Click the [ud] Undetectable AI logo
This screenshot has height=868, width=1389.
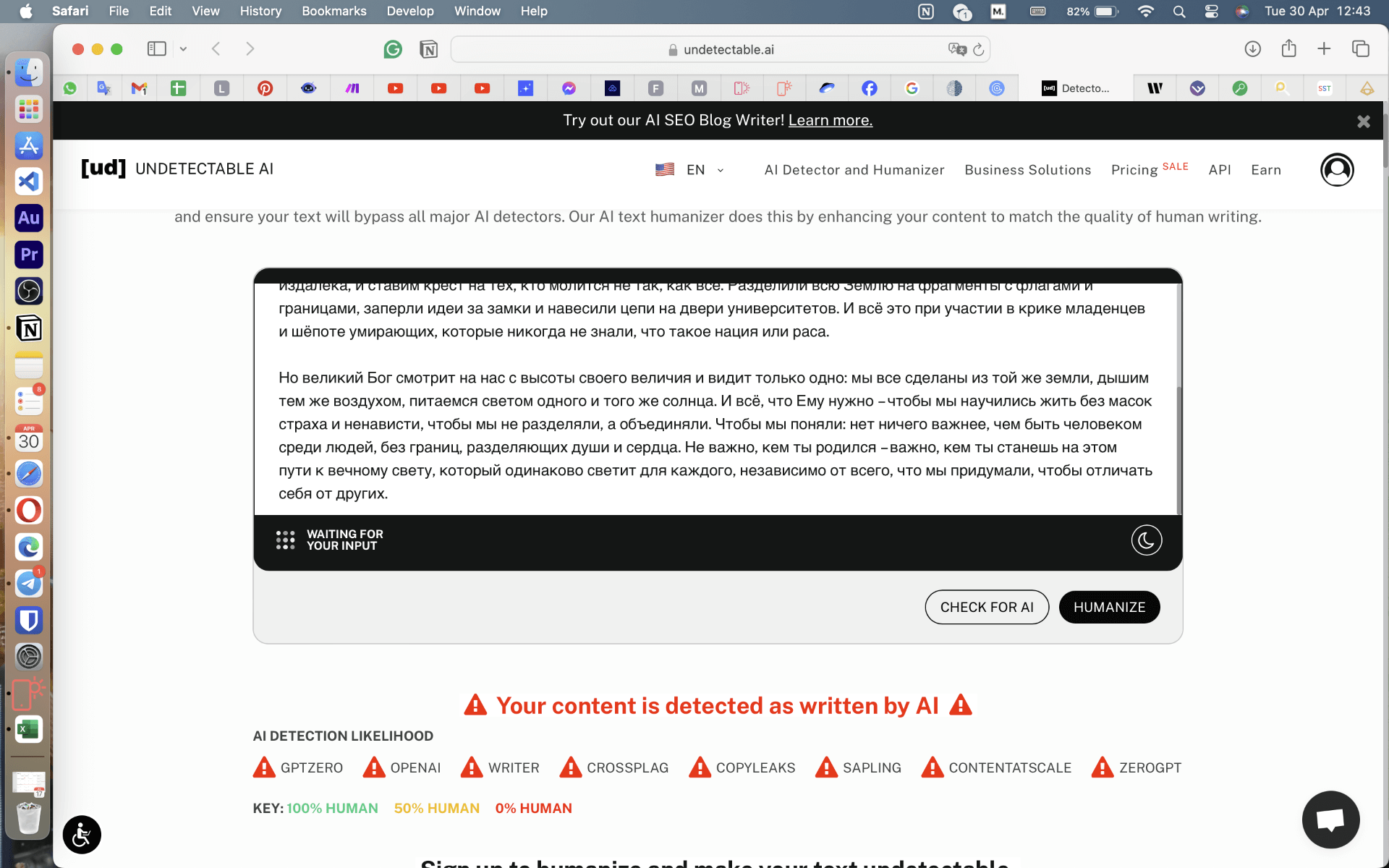(x=177, y=169)
